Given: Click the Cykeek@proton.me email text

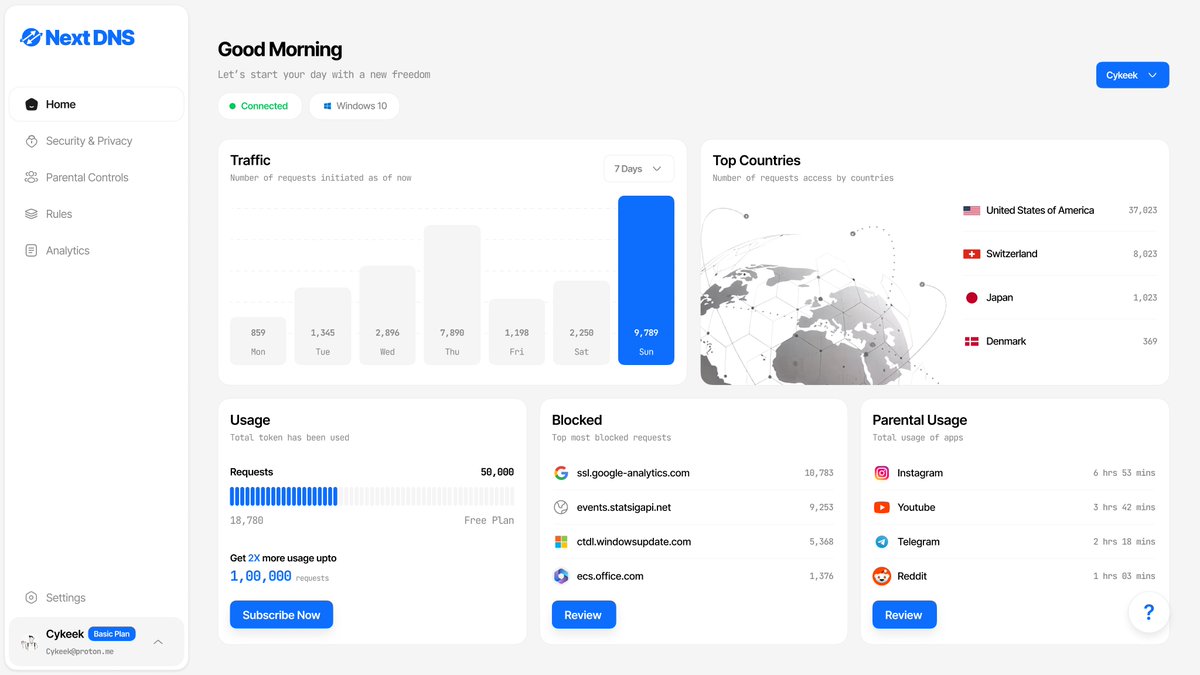Looking at the screenshot, I should click(x=80, y=651).
